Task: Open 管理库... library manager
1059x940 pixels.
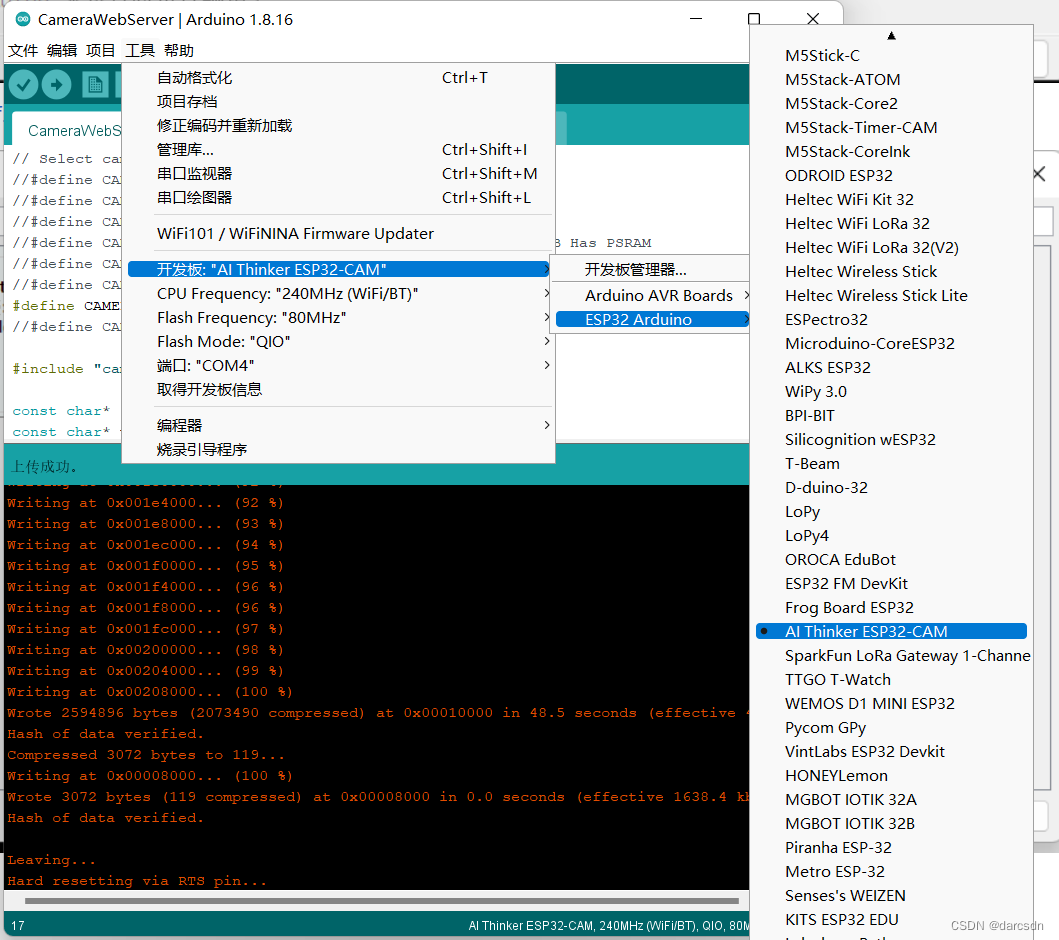Action: [338, 150]
